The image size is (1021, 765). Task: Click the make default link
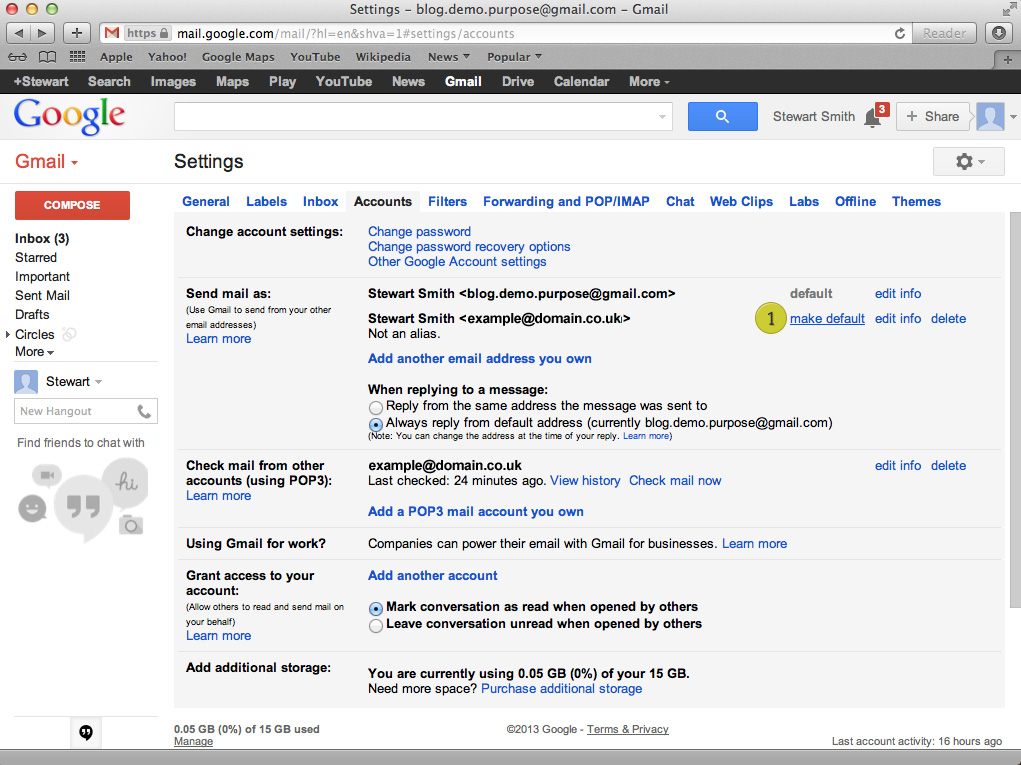tap(827, 319)
